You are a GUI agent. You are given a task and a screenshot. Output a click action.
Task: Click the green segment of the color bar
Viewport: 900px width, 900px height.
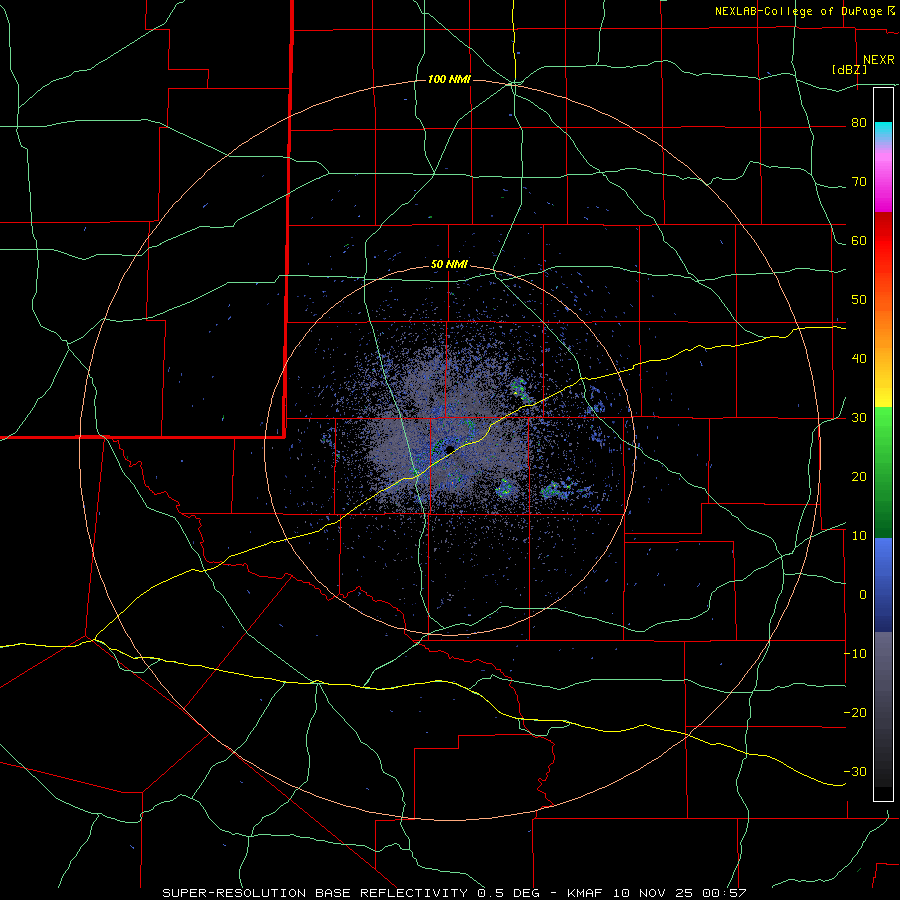883,472
